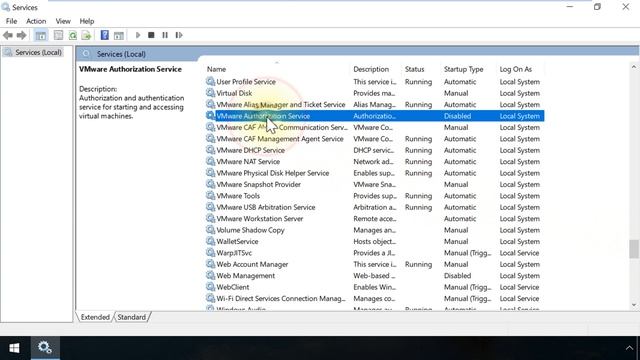
Task: Click gear icon beside VMware Snapshot Provider
Action: [x=210, y=184]
